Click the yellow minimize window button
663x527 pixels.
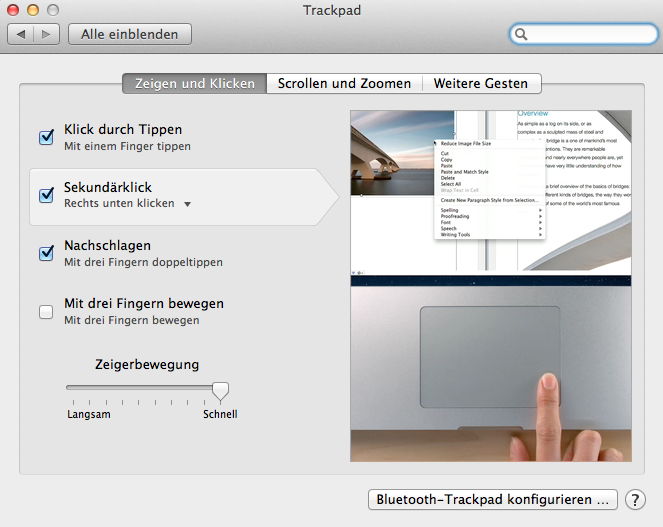(33, 10)
